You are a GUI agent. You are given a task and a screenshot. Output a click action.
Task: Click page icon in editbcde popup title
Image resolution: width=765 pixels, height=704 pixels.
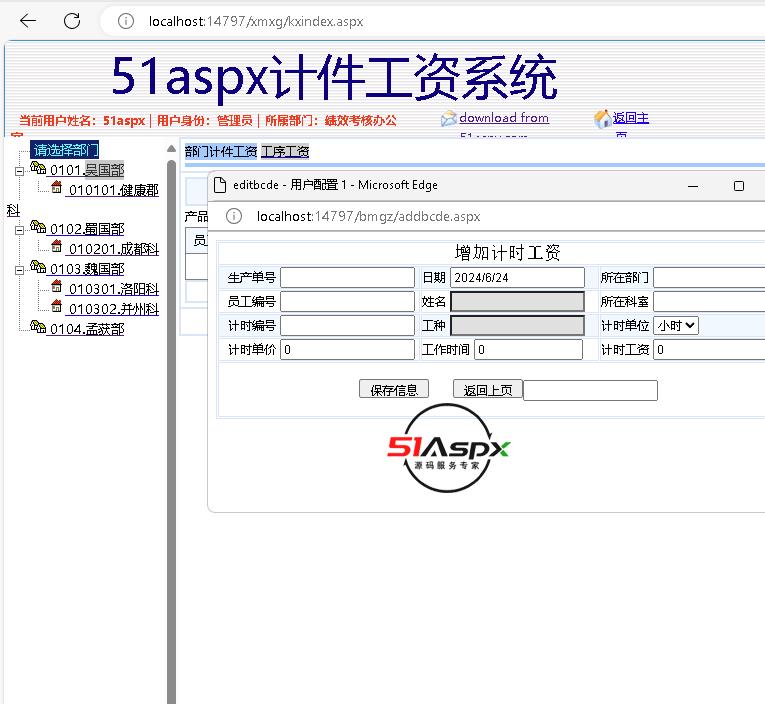click(220, 185)
